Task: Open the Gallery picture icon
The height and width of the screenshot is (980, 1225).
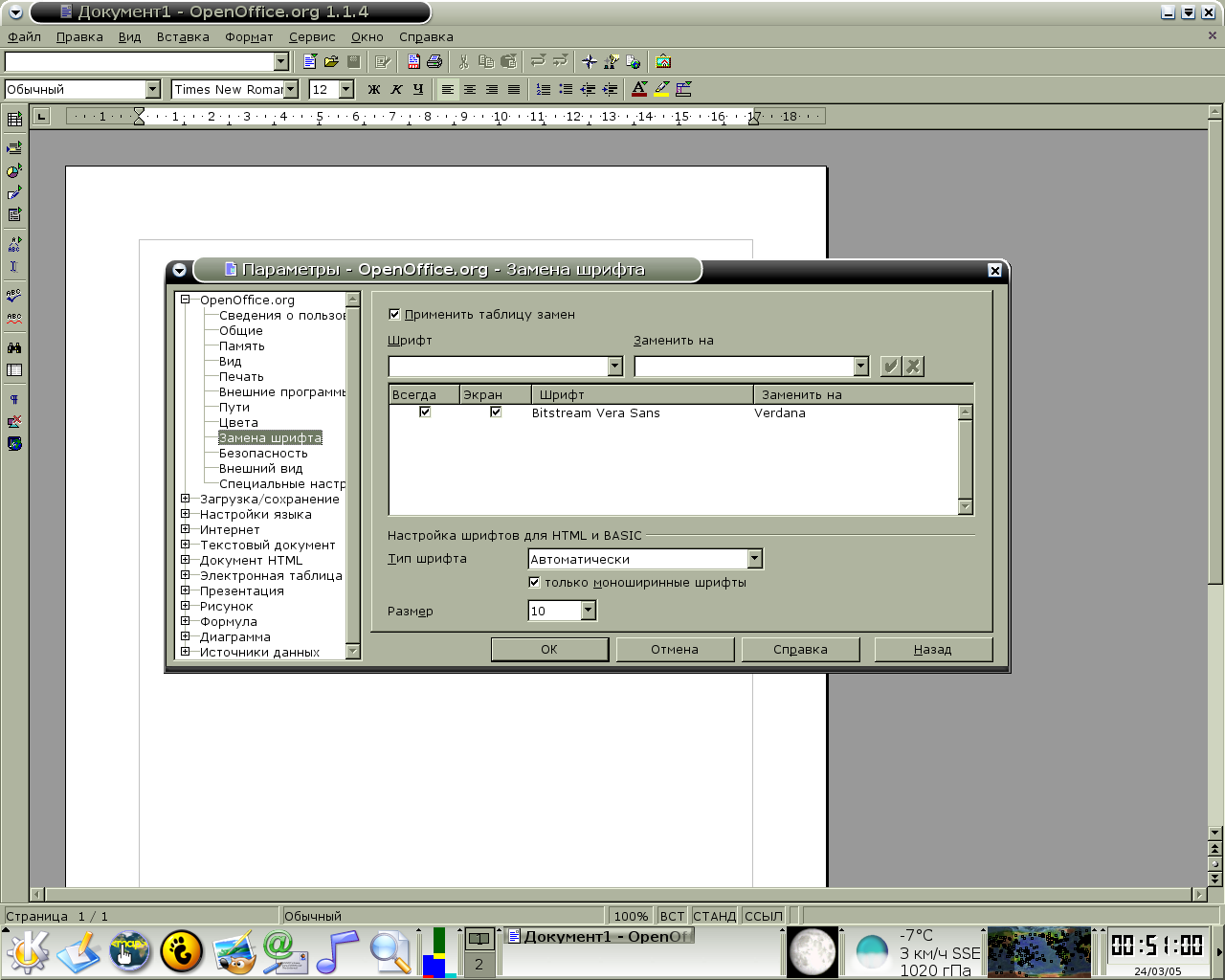Action: coord(663,61)
